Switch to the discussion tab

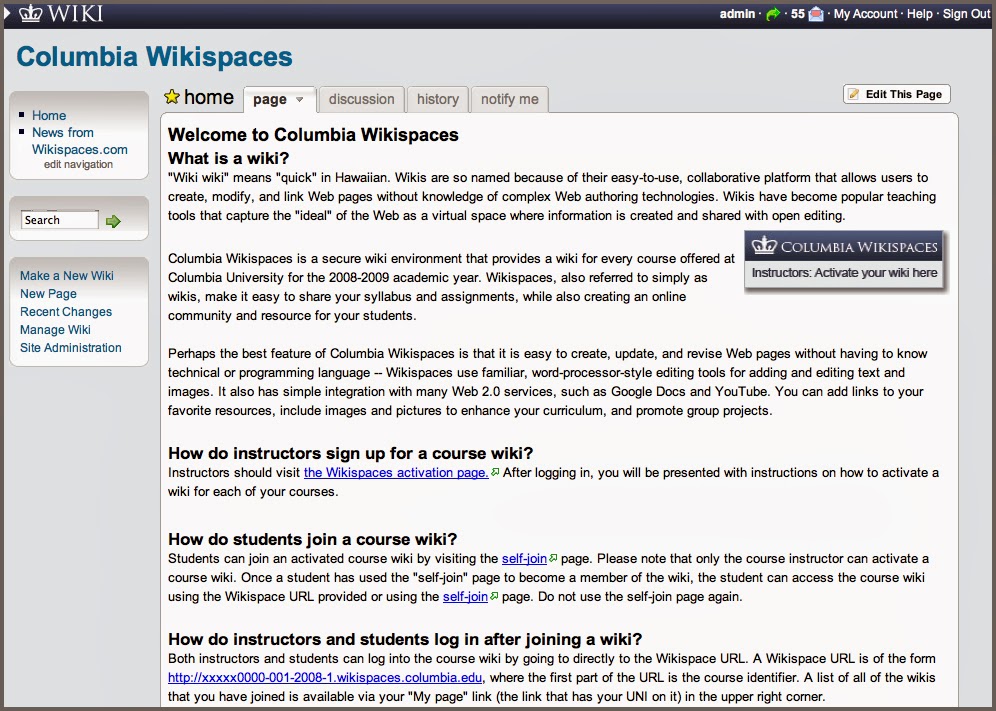(361, 99)
